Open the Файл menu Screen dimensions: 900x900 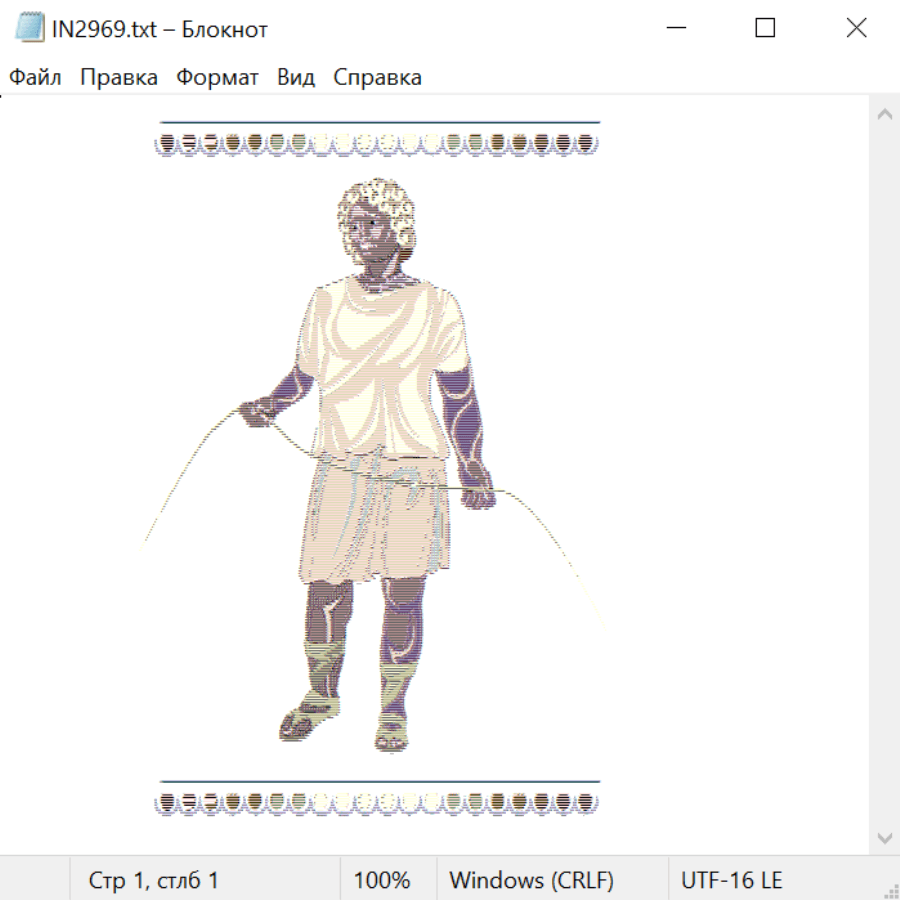coord(36,78)
